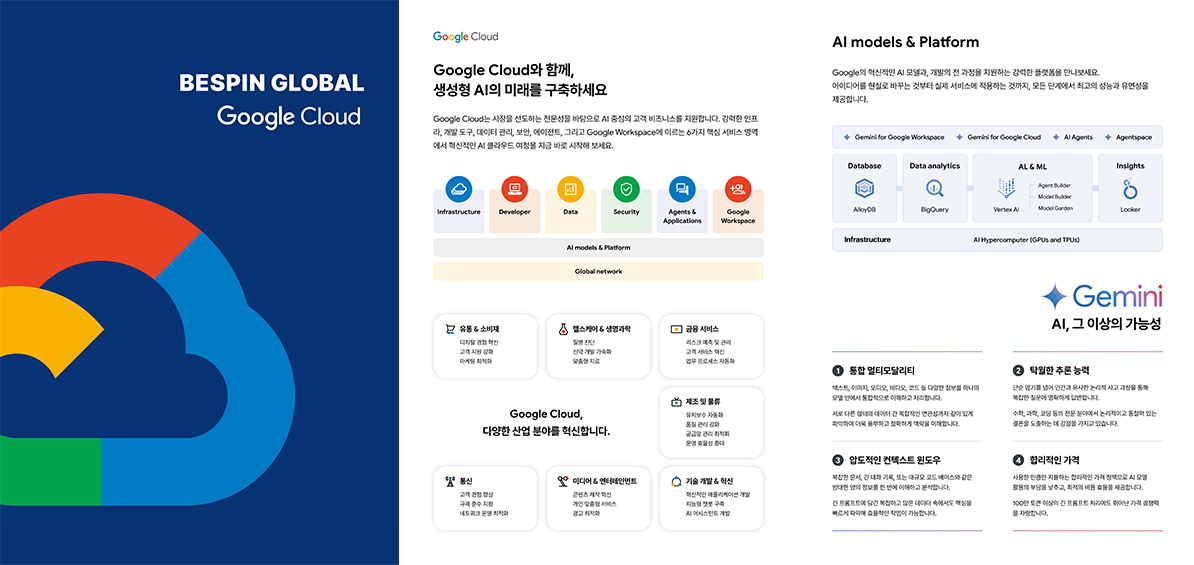
Task: Click the Insights column heading
Action: coord(1130,165)
